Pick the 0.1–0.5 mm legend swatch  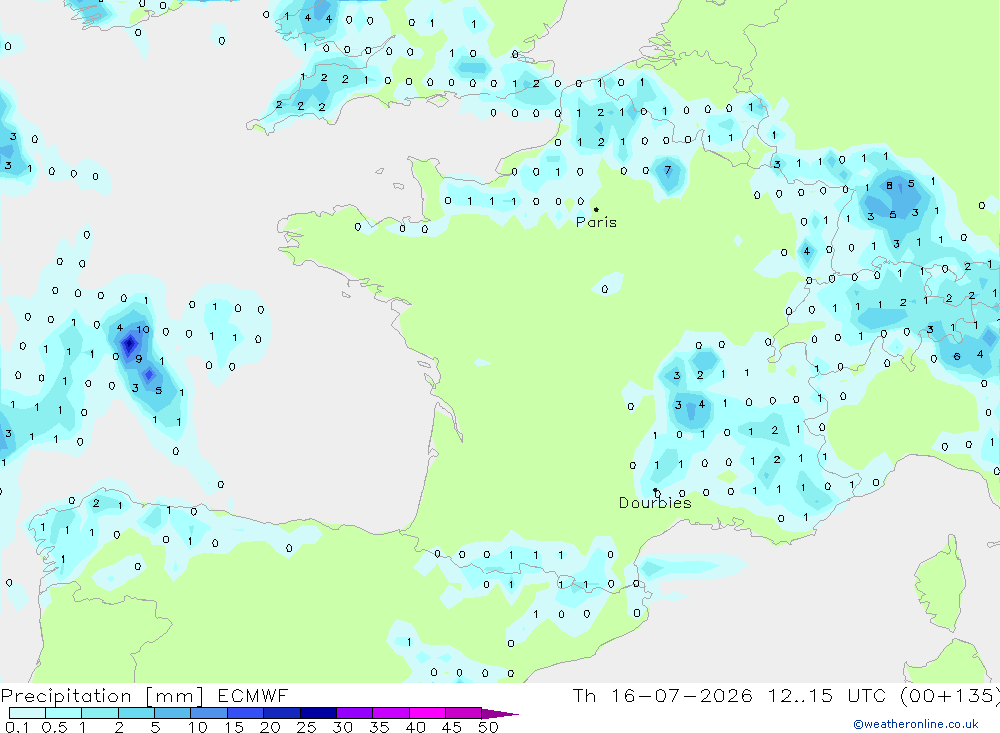click(x=27, y=713)
